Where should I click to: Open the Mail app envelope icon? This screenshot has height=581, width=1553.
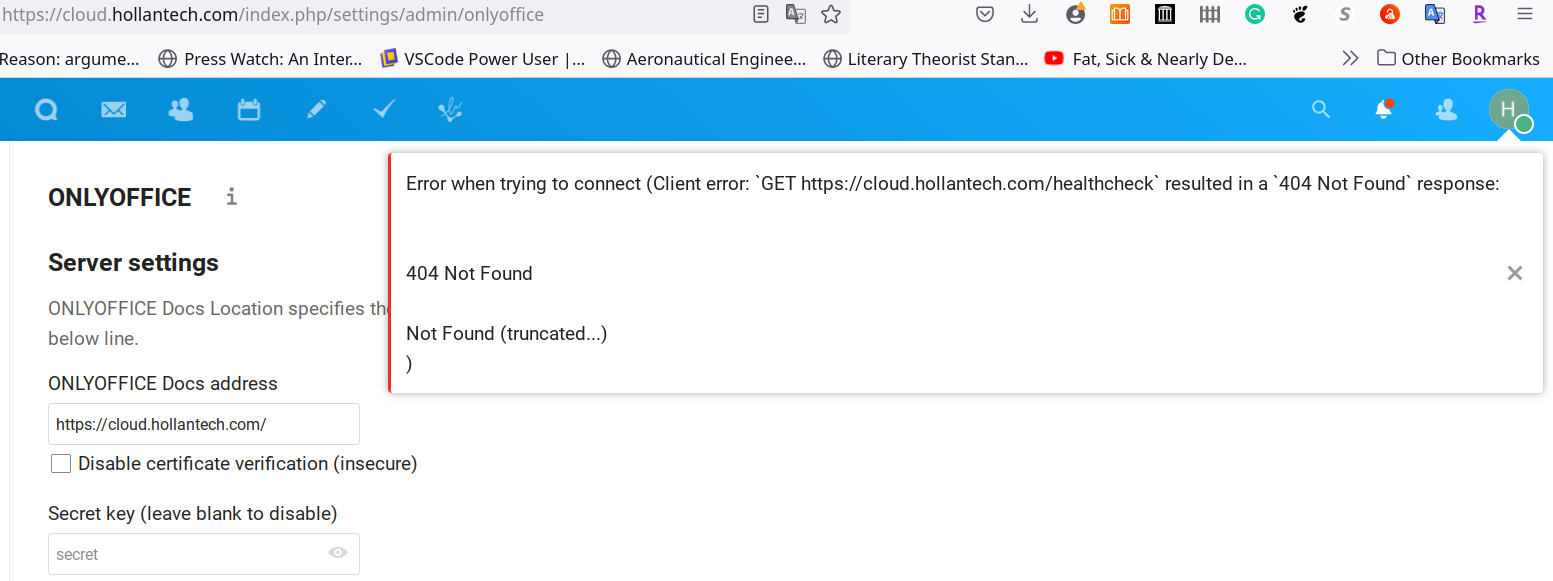pos(114,110)
